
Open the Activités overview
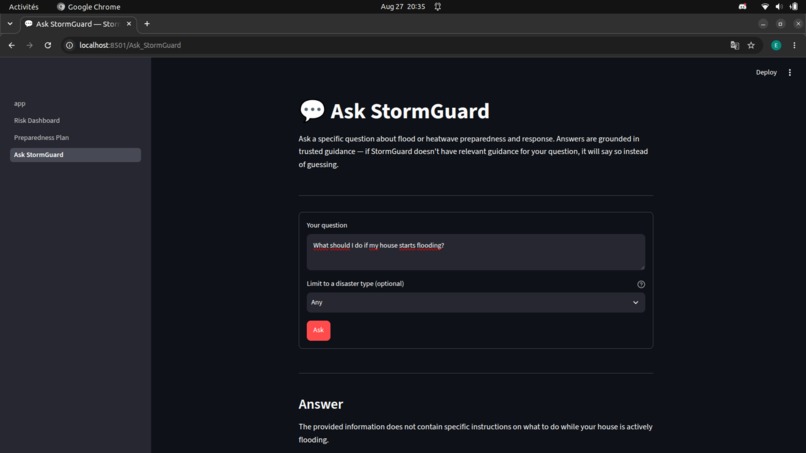(x=24, y=7)
